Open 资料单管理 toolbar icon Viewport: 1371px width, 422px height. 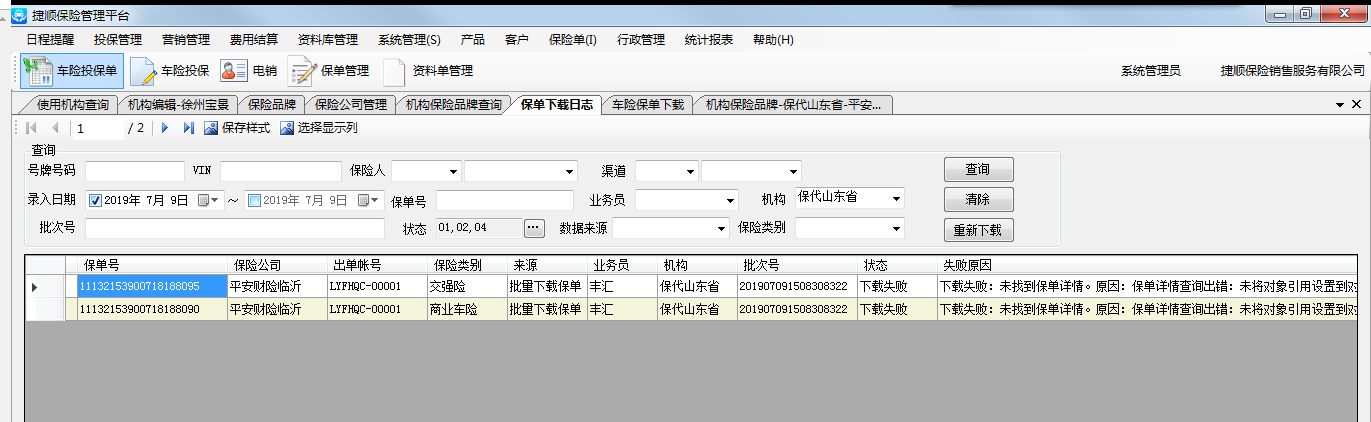coord(428,71)
